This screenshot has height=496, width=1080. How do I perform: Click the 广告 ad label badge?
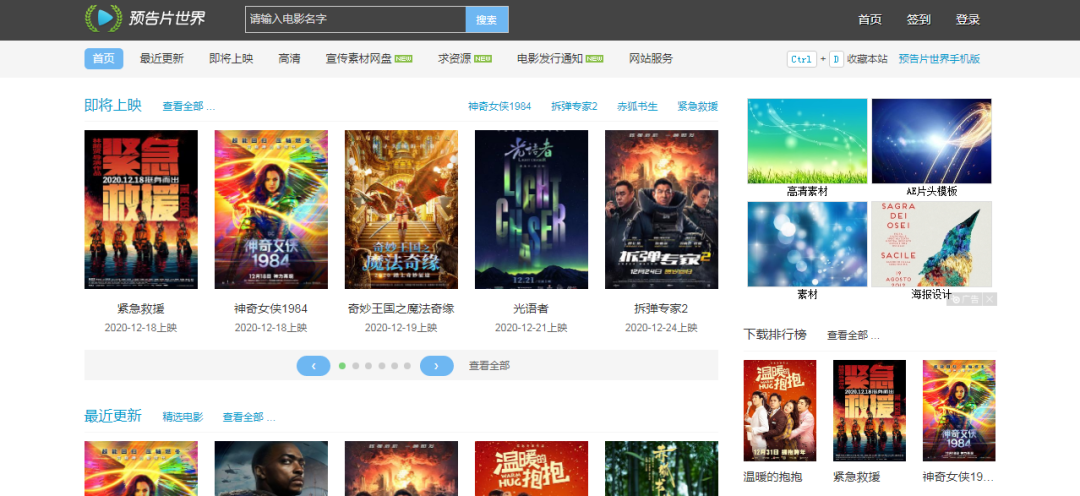pyautogui.click(x=965, y=299)
